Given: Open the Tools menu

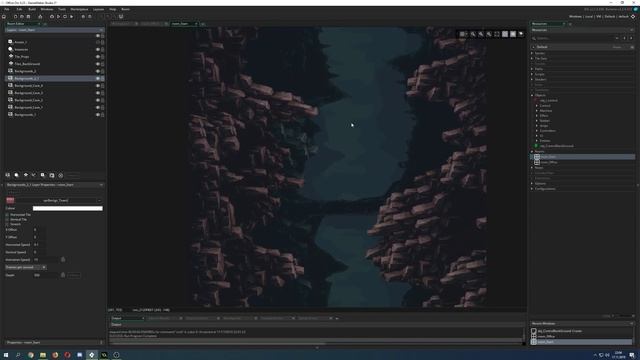Looking at the screenshot, I should pos(62,9).
